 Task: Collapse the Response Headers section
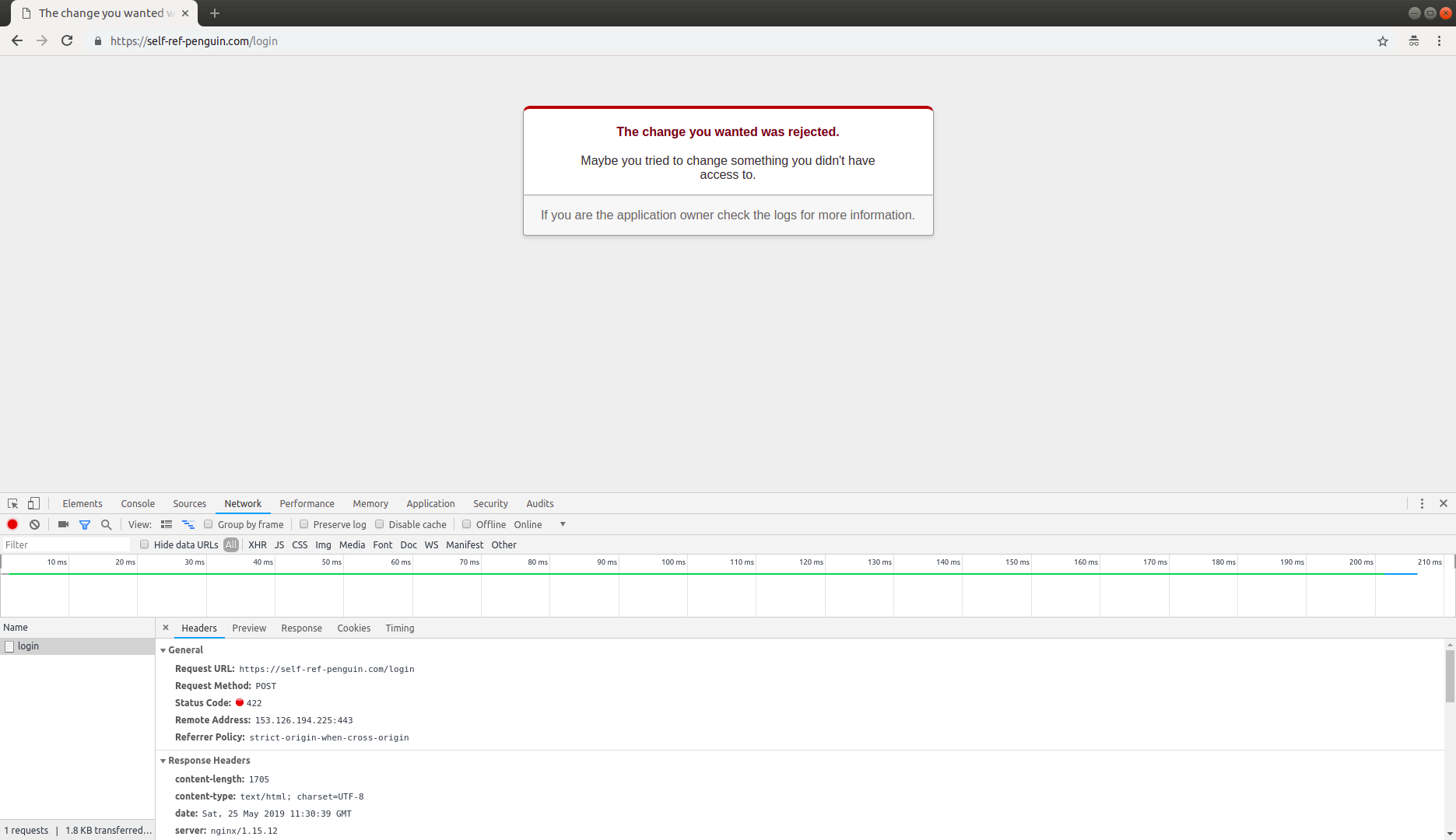point(163,761)
